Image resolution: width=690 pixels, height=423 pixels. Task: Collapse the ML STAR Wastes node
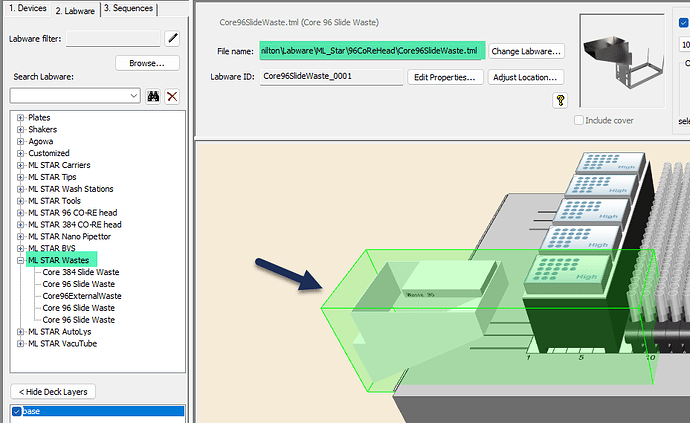(x=21, y=260)
